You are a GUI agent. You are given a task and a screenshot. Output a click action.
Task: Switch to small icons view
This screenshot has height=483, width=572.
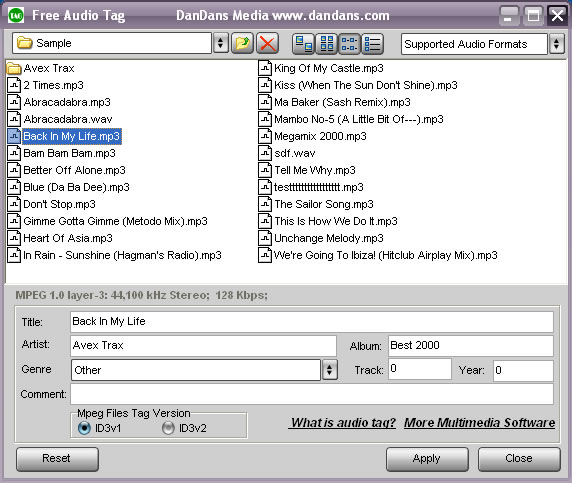(x=326, y=44)
